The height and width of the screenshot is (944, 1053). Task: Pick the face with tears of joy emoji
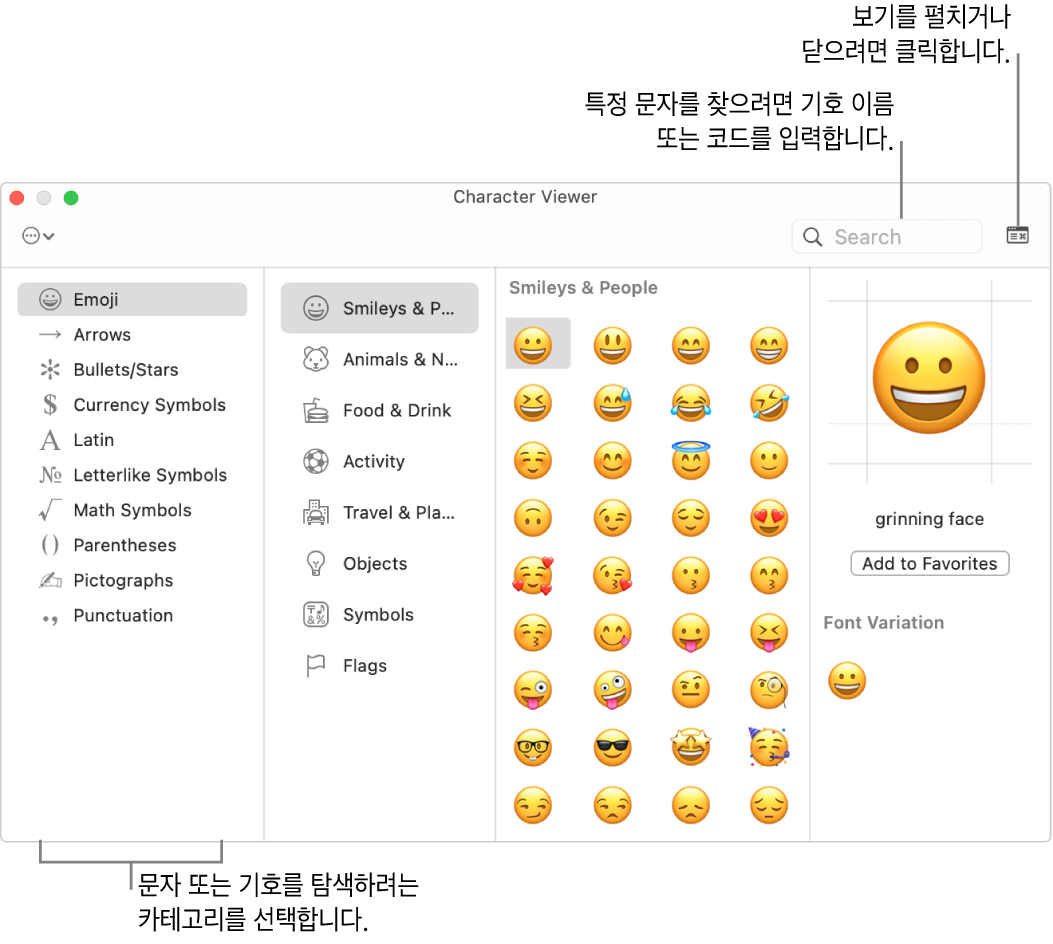[691, 404]
